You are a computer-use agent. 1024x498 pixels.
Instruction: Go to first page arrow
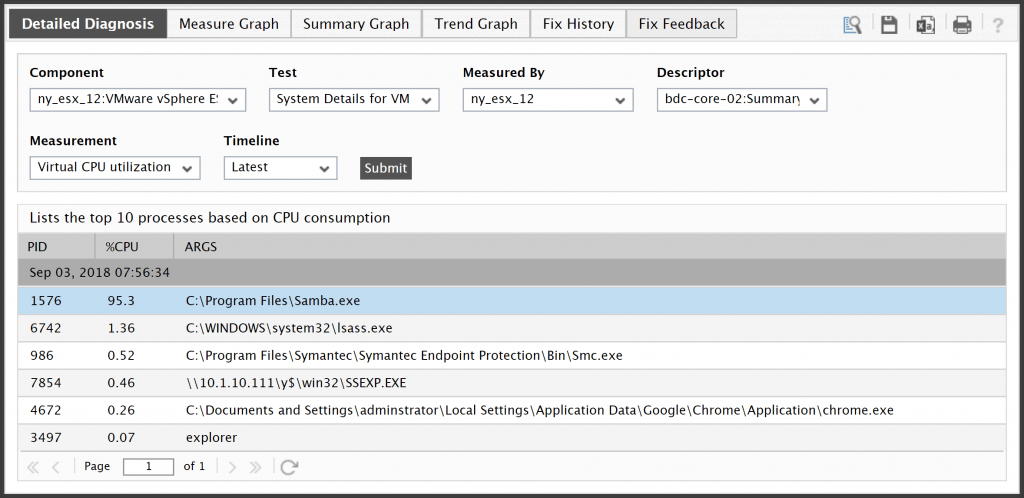pos(33,467)
